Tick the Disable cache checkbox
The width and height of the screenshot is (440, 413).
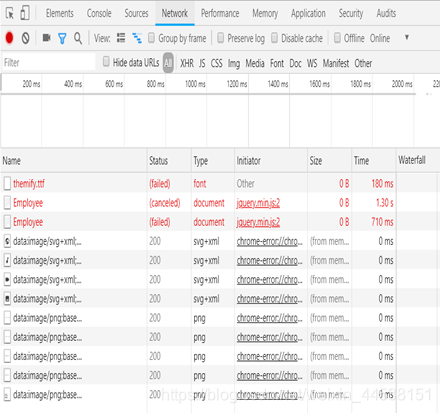[x=274, y=38]
